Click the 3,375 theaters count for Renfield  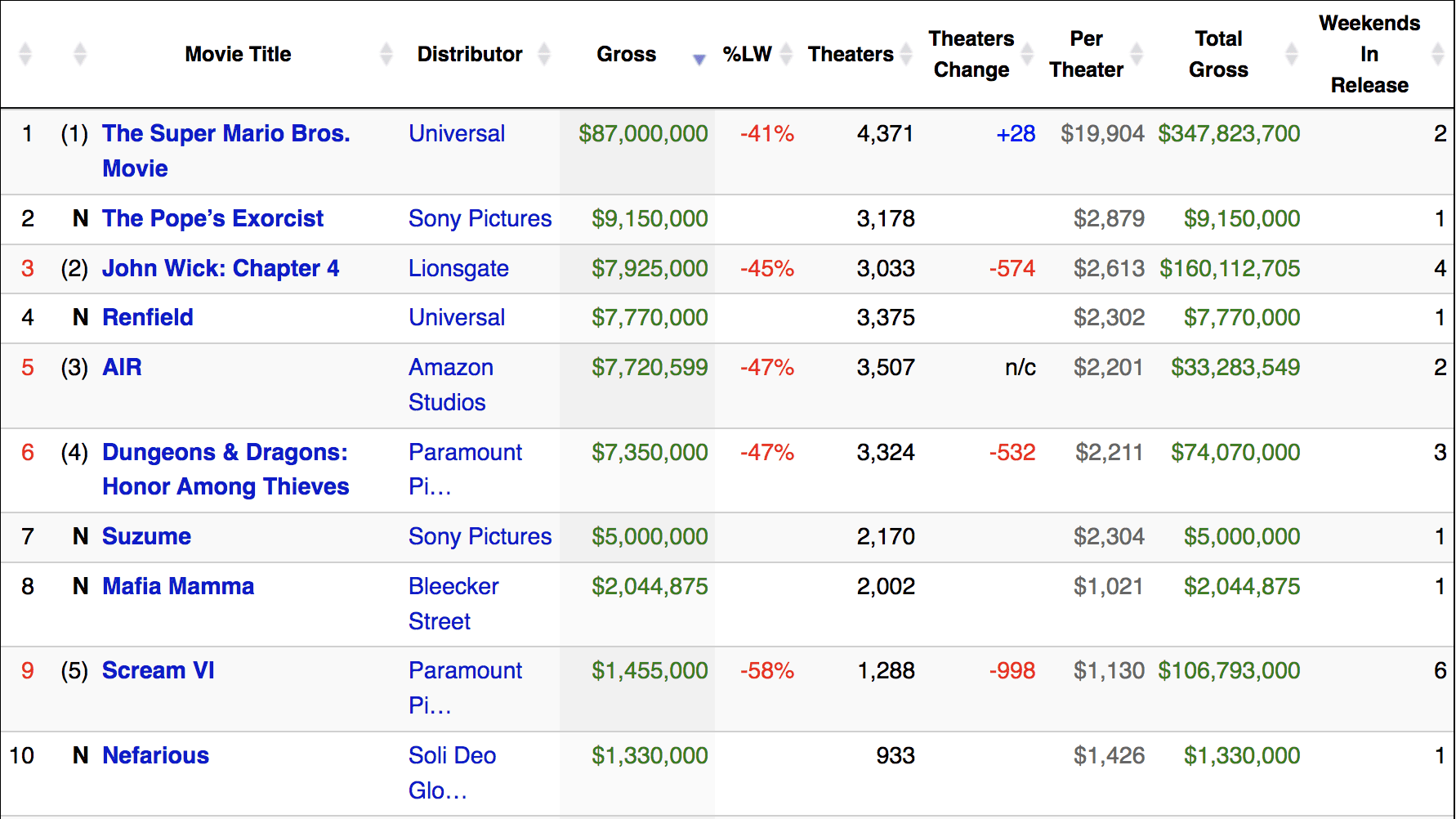tap(886, 317)
